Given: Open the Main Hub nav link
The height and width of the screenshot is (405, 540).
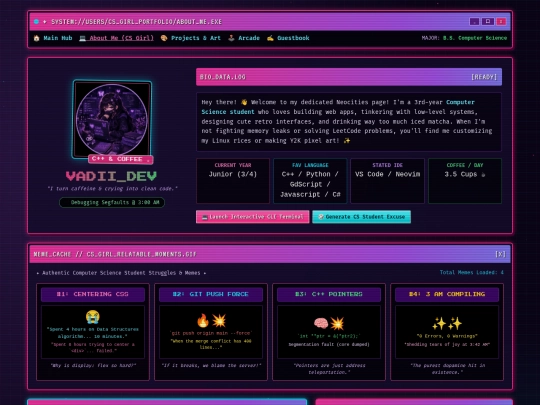Looking at the screenshot, I should [58, 38].
